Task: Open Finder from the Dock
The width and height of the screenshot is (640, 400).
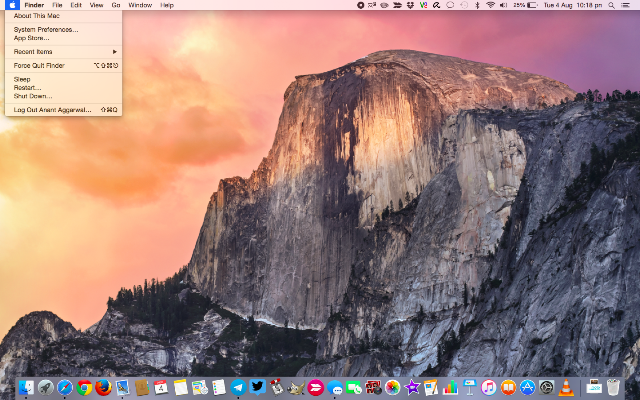Action: [x=26, y=387]
